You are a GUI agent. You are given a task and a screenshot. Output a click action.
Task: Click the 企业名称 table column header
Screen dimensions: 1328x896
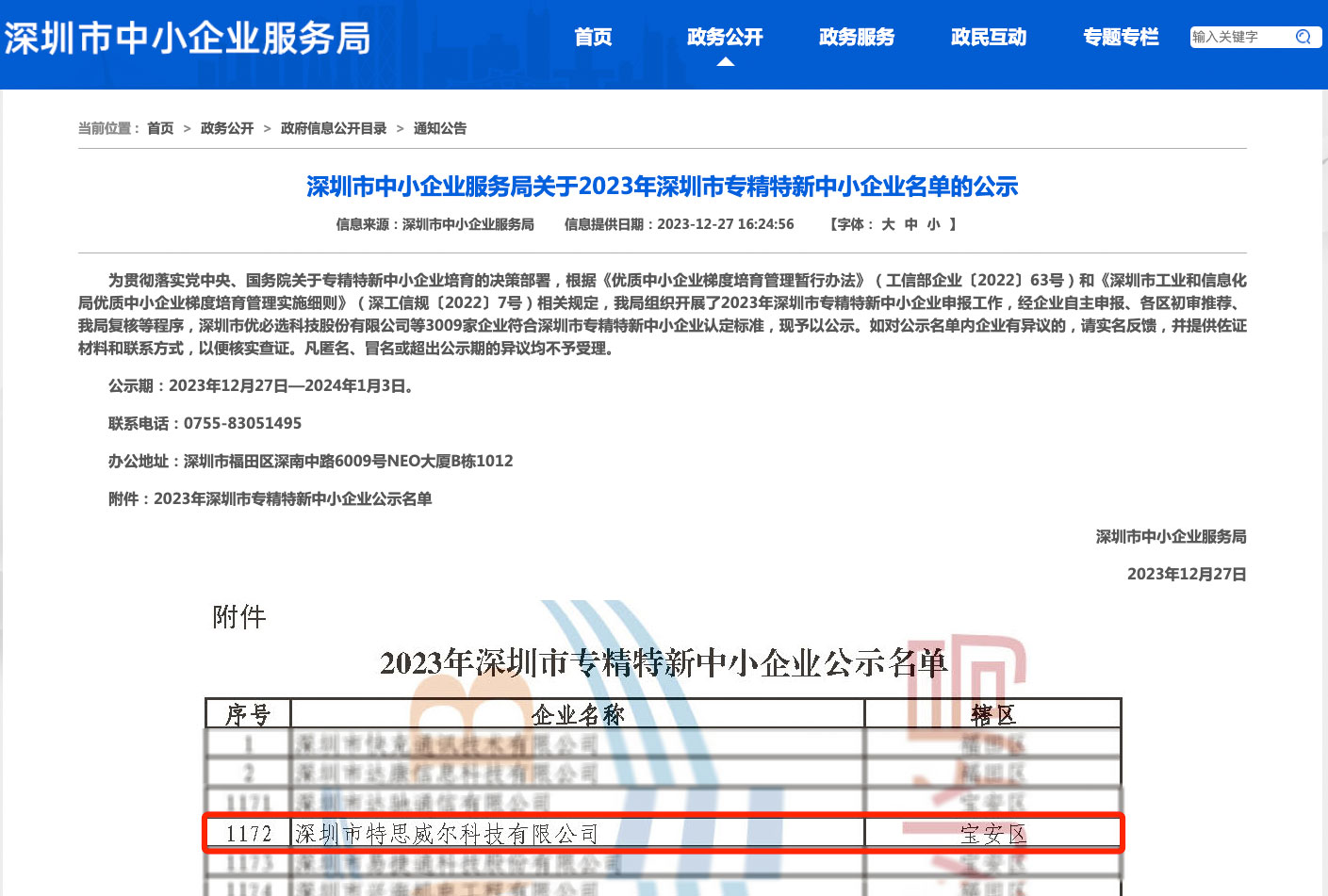click(578, 714)
